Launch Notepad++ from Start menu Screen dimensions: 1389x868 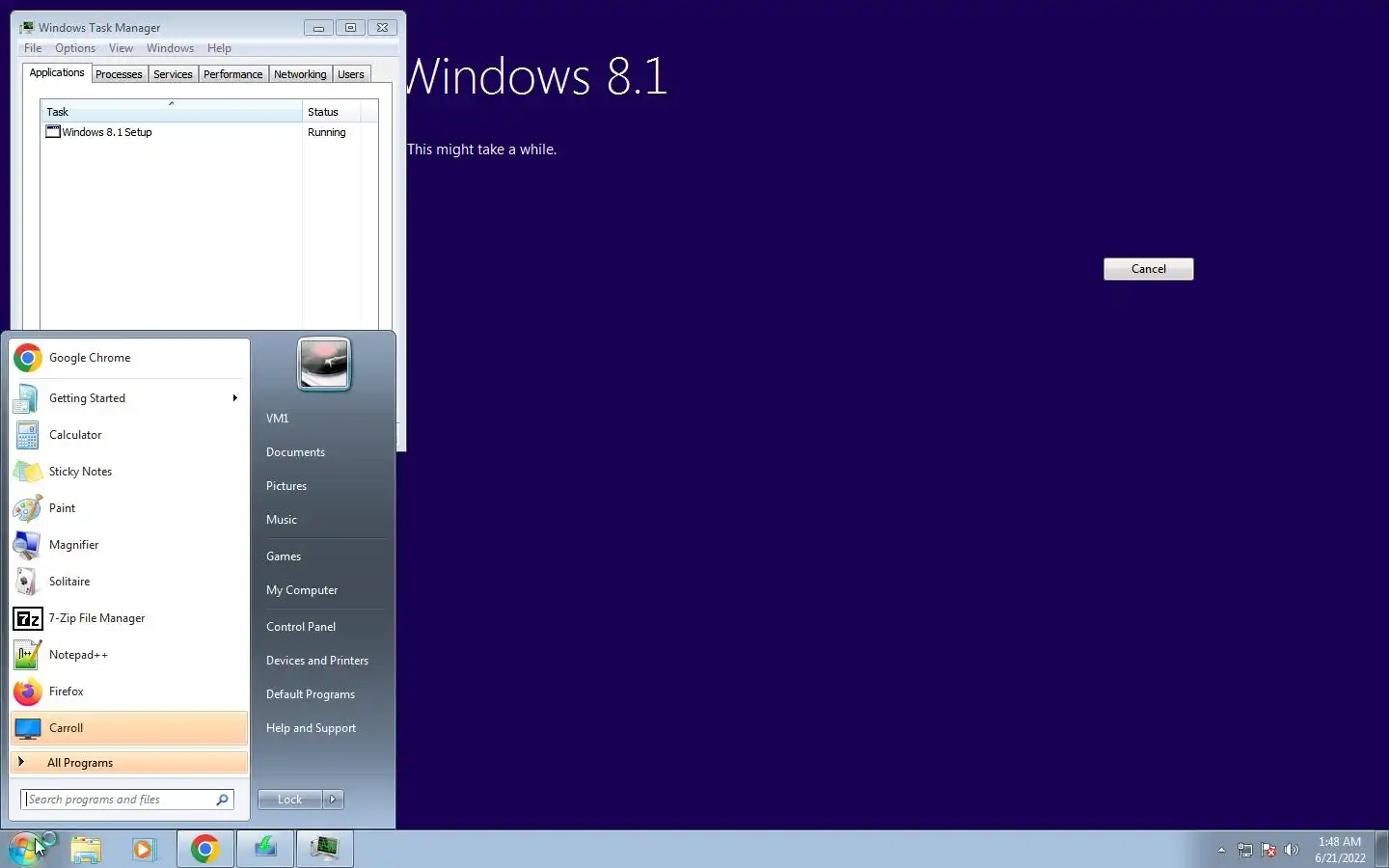(129, 655)
